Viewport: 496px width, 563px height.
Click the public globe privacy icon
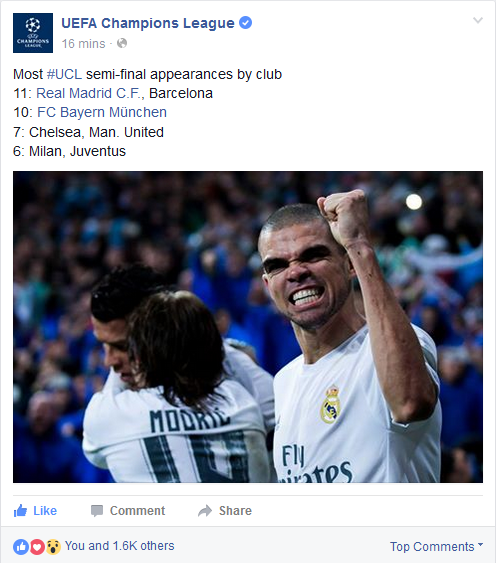pos(122,43)
